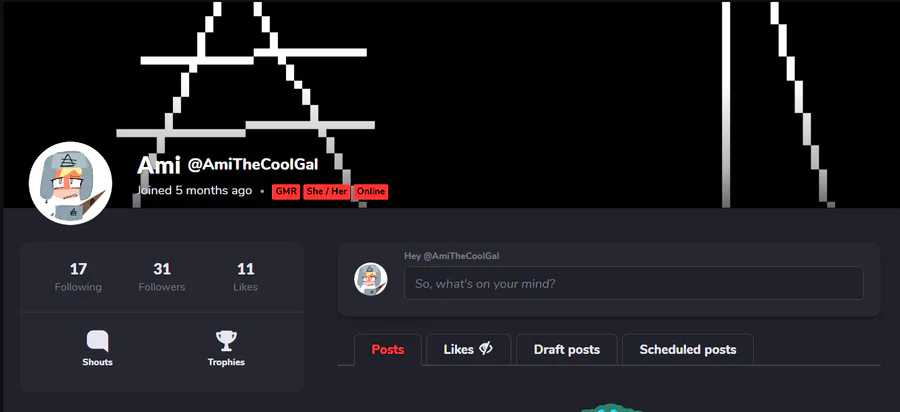Click the Hey @AmiTheCoolGal greeting text
The width and height of the screenshot is (900, 412).
pos(452,256)
